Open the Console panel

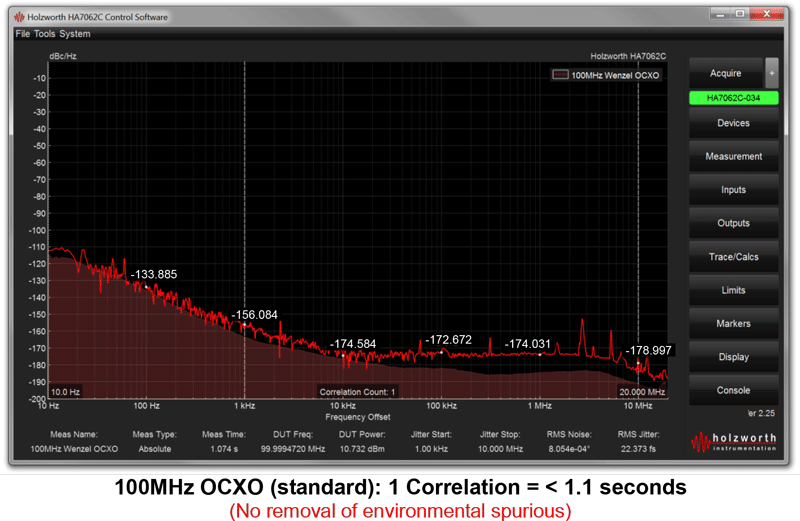[x=733, y=390]
